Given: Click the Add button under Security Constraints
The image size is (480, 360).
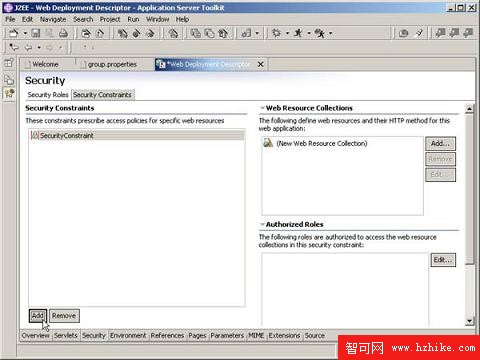Looking at the screenshot, I should click(x=38, y=315).
